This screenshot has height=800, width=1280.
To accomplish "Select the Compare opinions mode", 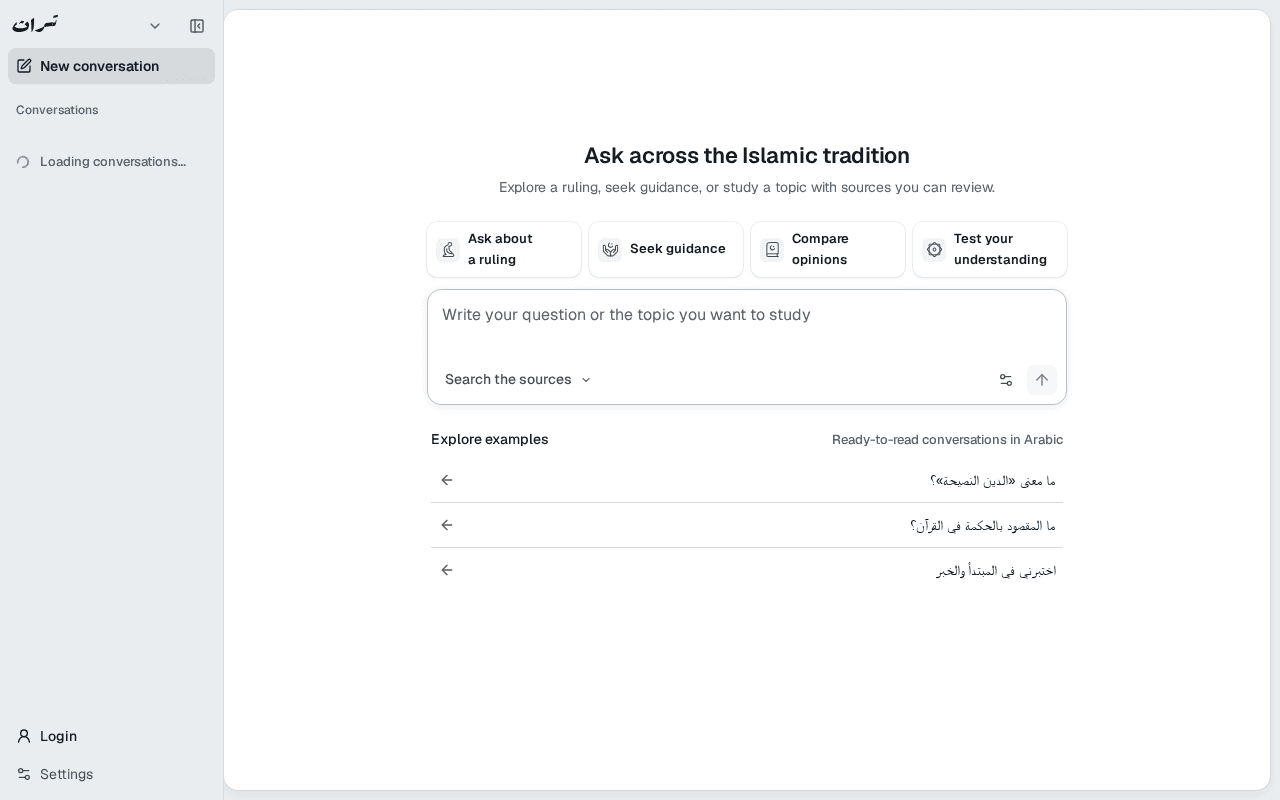I will coord(828,249).
